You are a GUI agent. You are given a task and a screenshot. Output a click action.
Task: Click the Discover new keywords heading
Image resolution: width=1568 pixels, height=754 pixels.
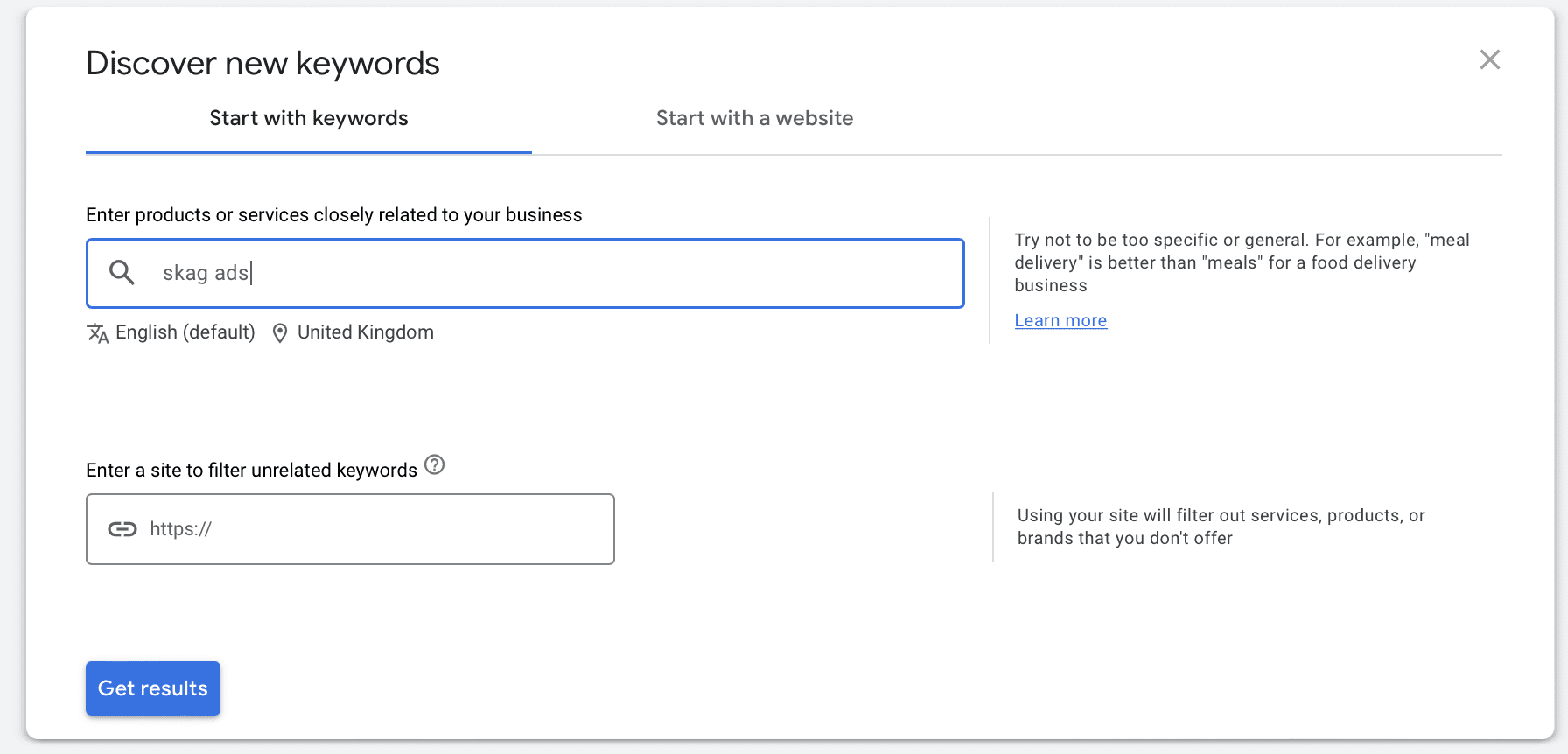262,64
